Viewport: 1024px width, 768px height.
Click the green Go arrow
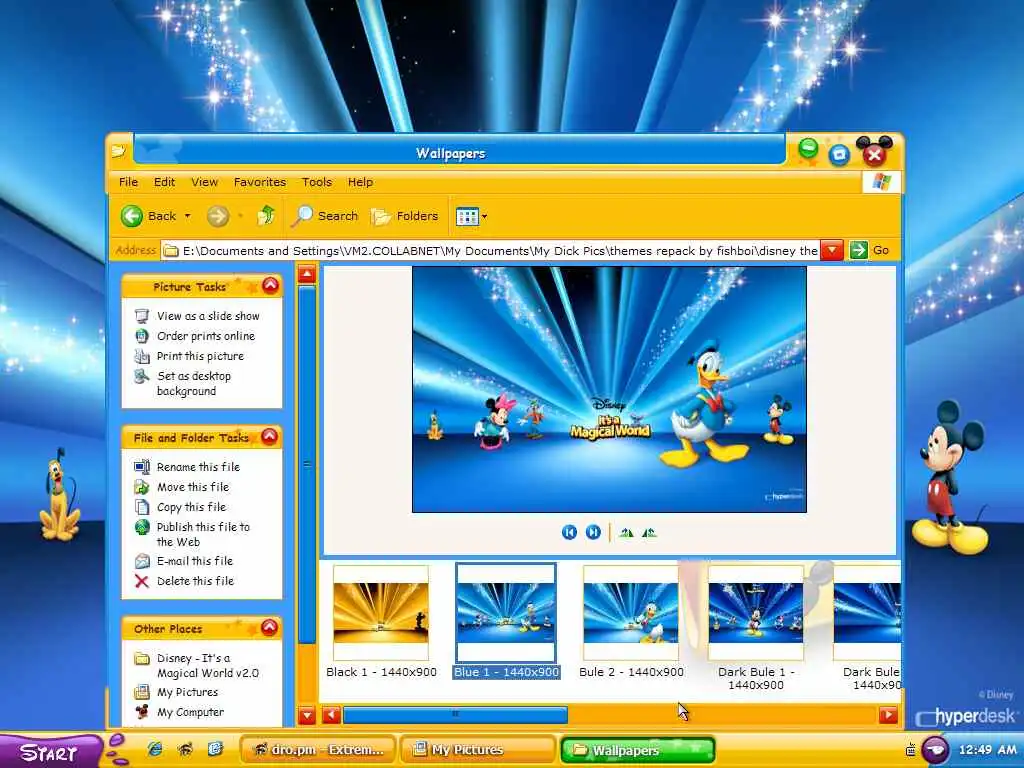pos(859,250)
